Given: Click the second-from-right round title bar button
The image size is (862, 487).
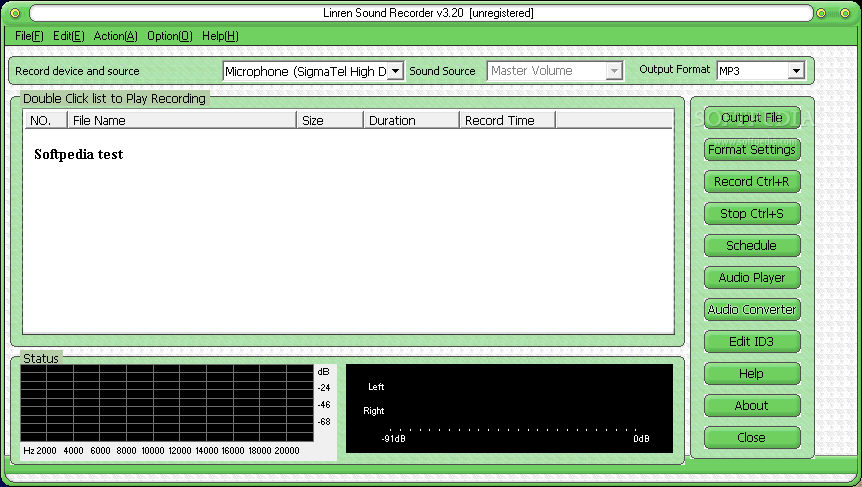Looking at the screenshot, I should pos(821,13).
